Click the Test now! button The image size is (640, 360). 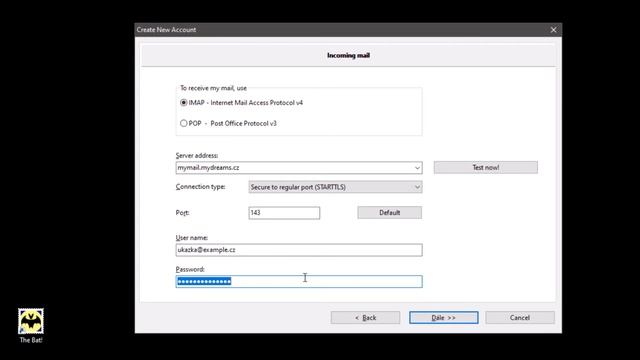[486, 167]
